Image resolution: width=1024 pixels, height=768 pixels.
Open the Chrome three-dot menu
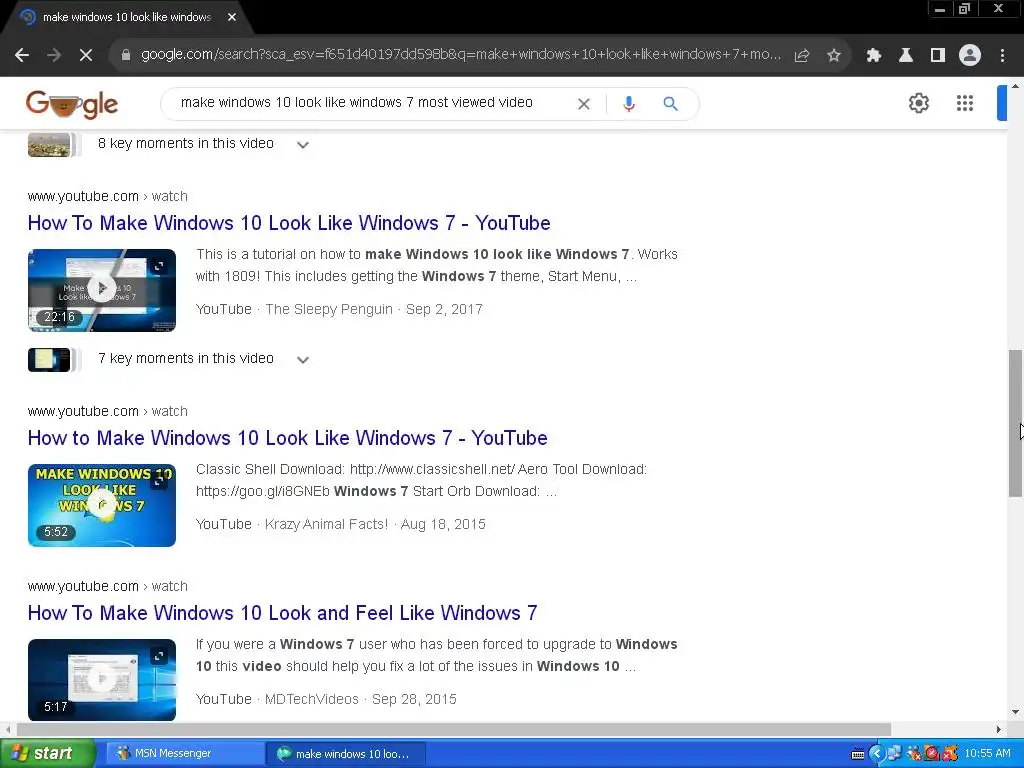click(x=1002, y=56)
